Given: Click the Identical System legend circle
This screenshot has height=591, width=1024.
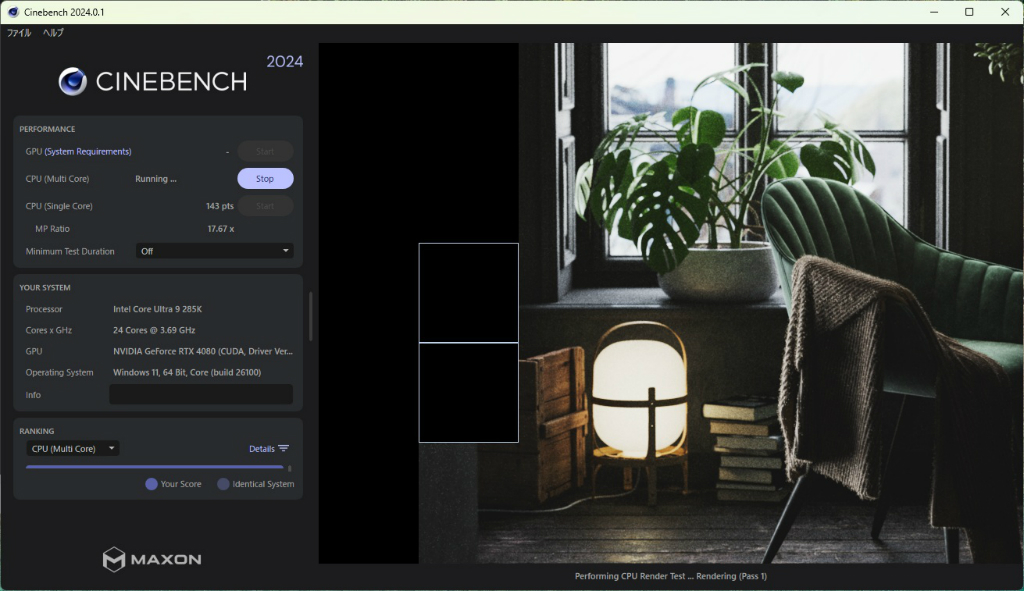Looking at the screenshot, I should (x=223, y=484).
